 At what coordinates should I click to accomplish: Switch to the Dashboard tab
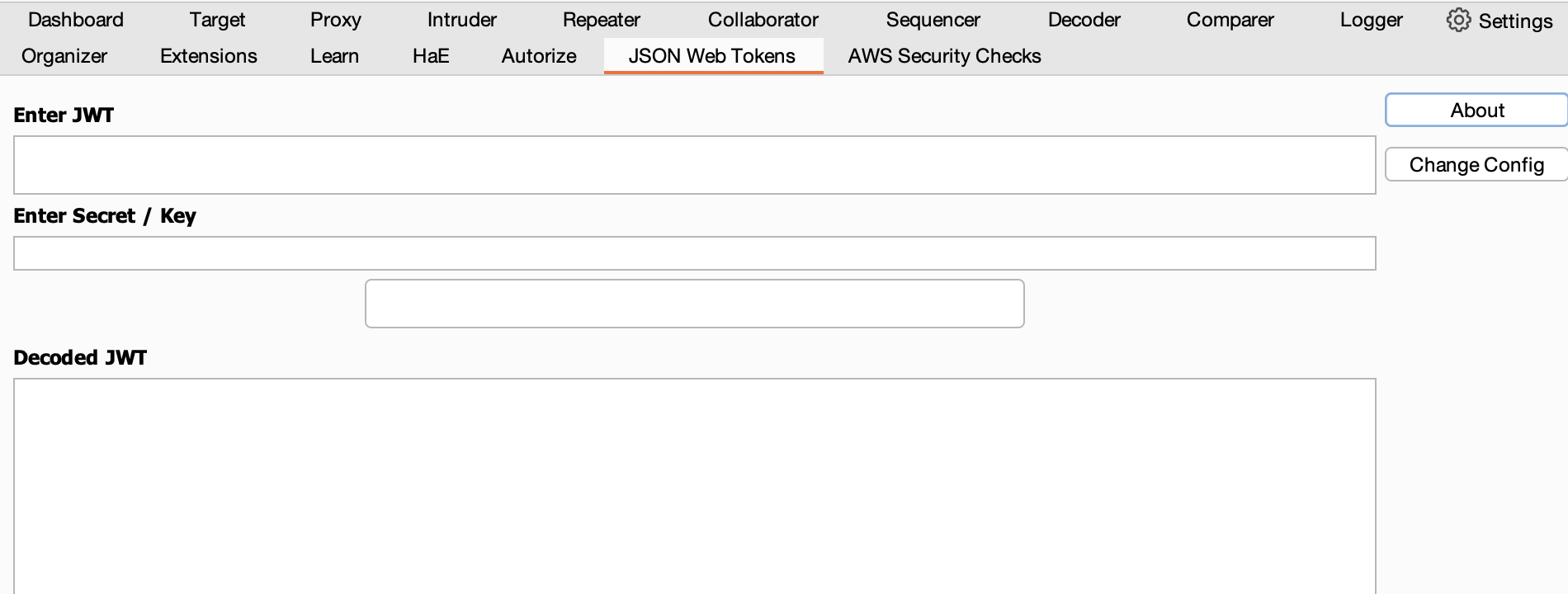(74, 19)
